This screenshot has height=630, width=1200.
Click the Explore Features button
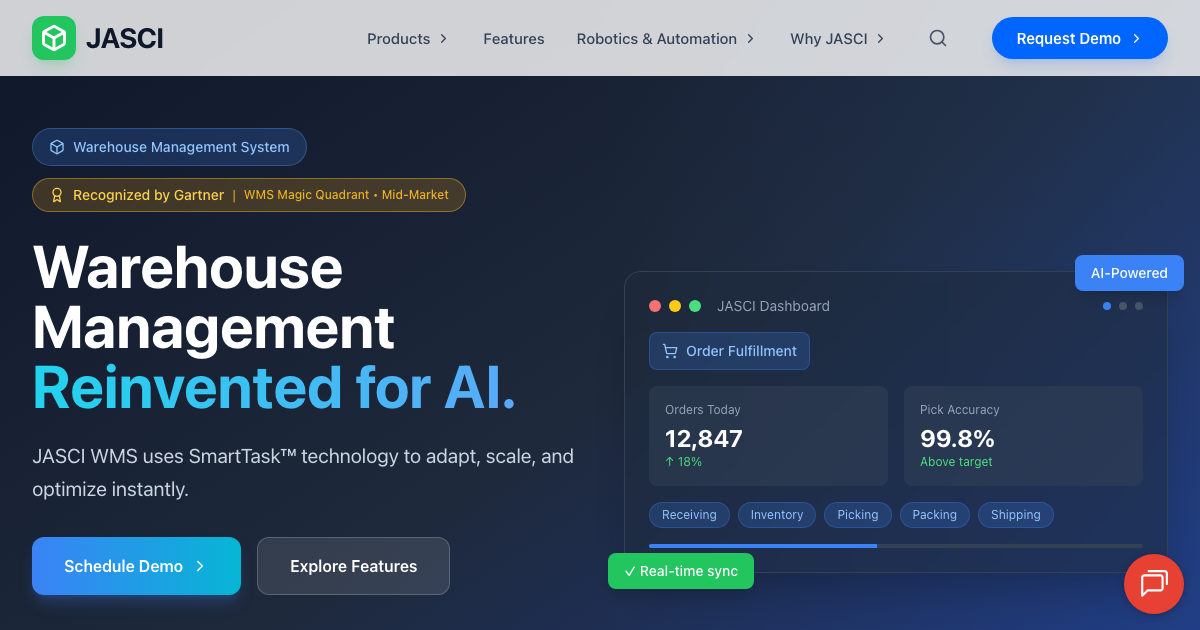[x=353, y=566]
